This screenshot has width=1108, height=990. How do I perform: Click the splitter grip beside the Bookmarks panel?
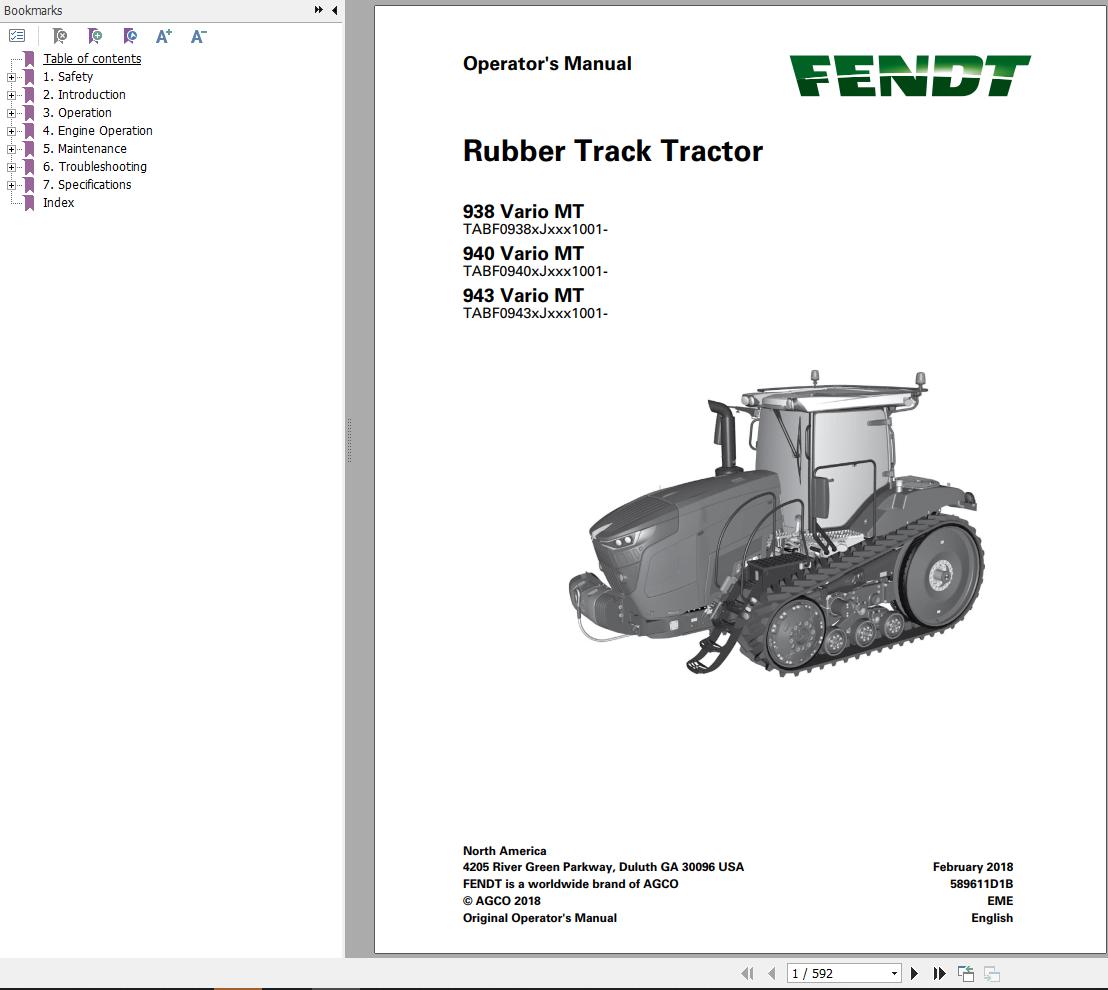pyautogui.click(x=349, y=440)
